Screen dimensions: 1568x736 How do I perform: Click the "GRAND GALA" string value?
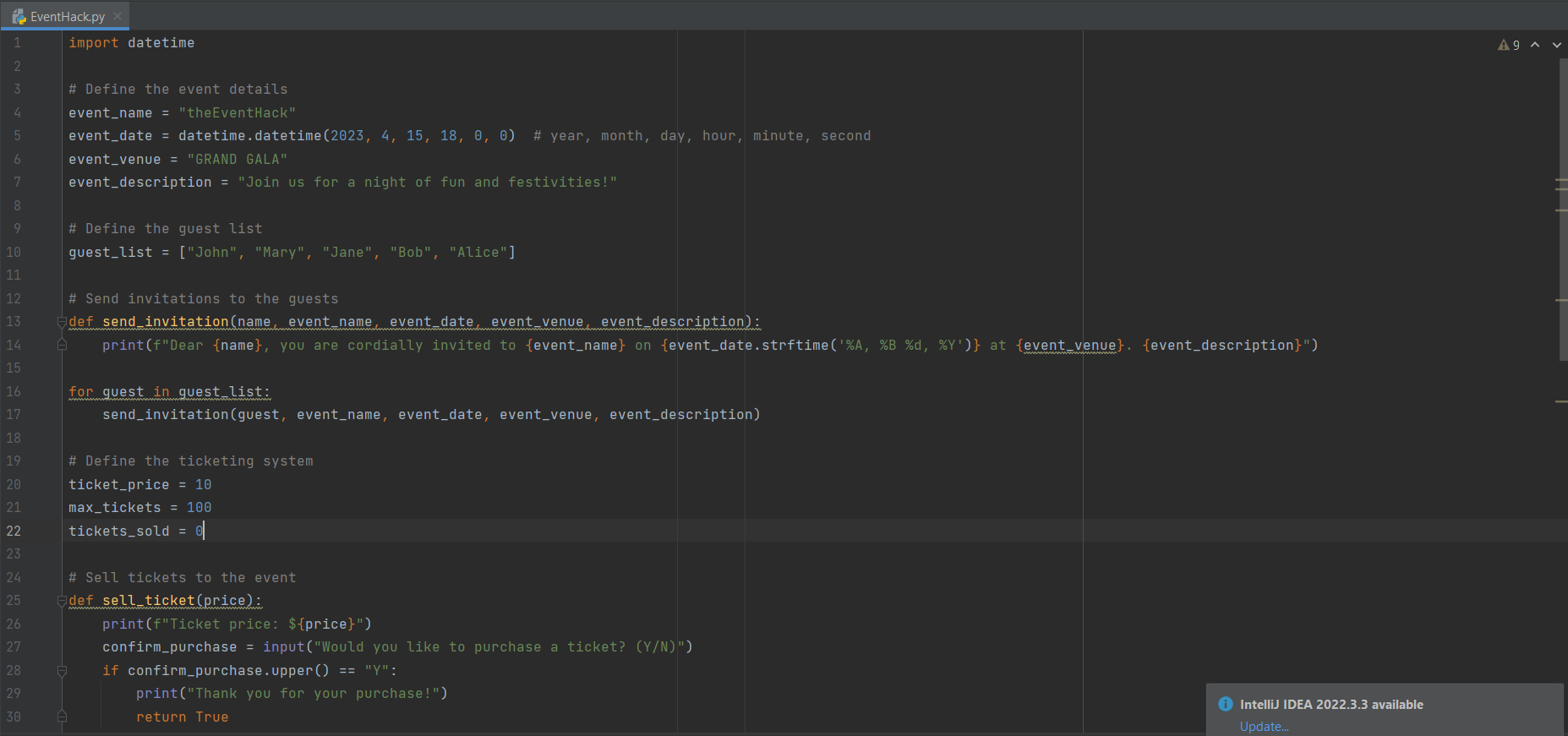(x=238, y=159)
